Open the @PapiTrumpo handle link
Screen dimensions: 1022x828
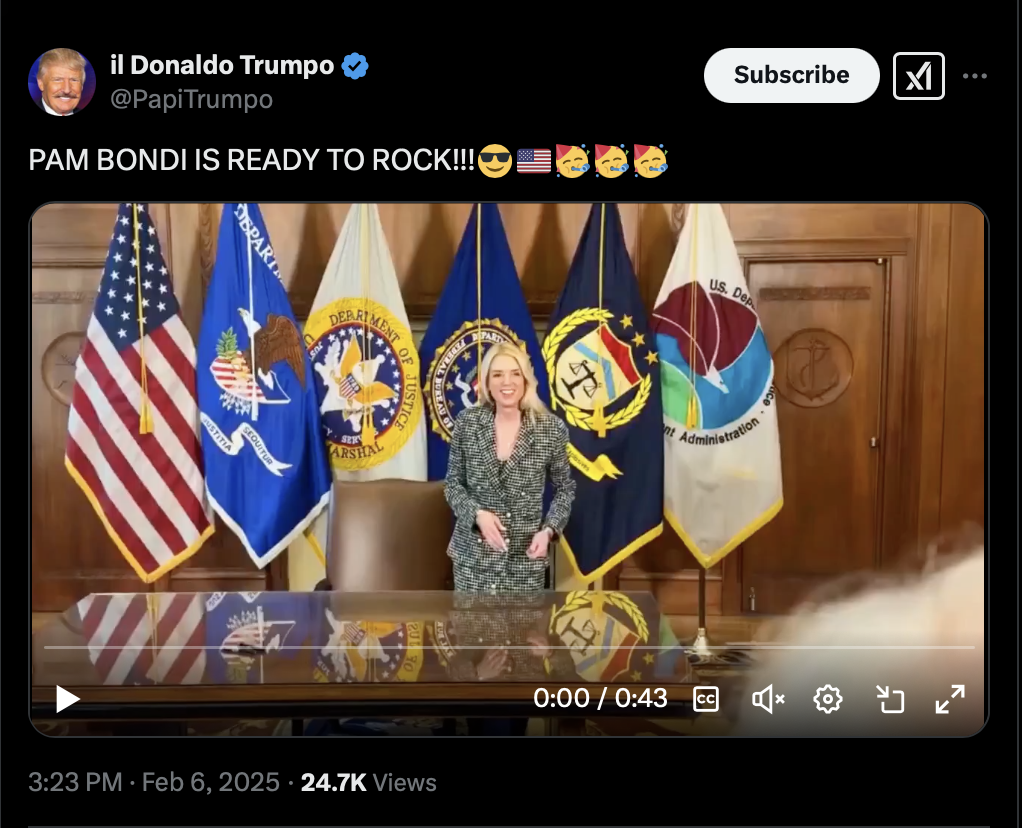click(x=192, y=99)
